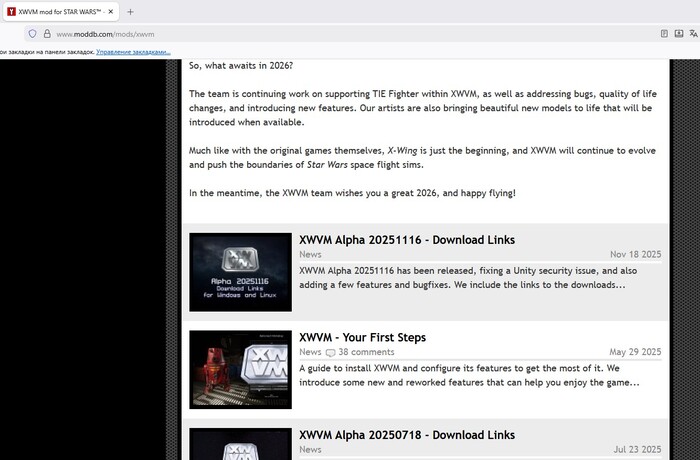Click the Alpha 20250718 article thumbnail
This screenshot has width=700, height=460.
click(x=240, y=445)
